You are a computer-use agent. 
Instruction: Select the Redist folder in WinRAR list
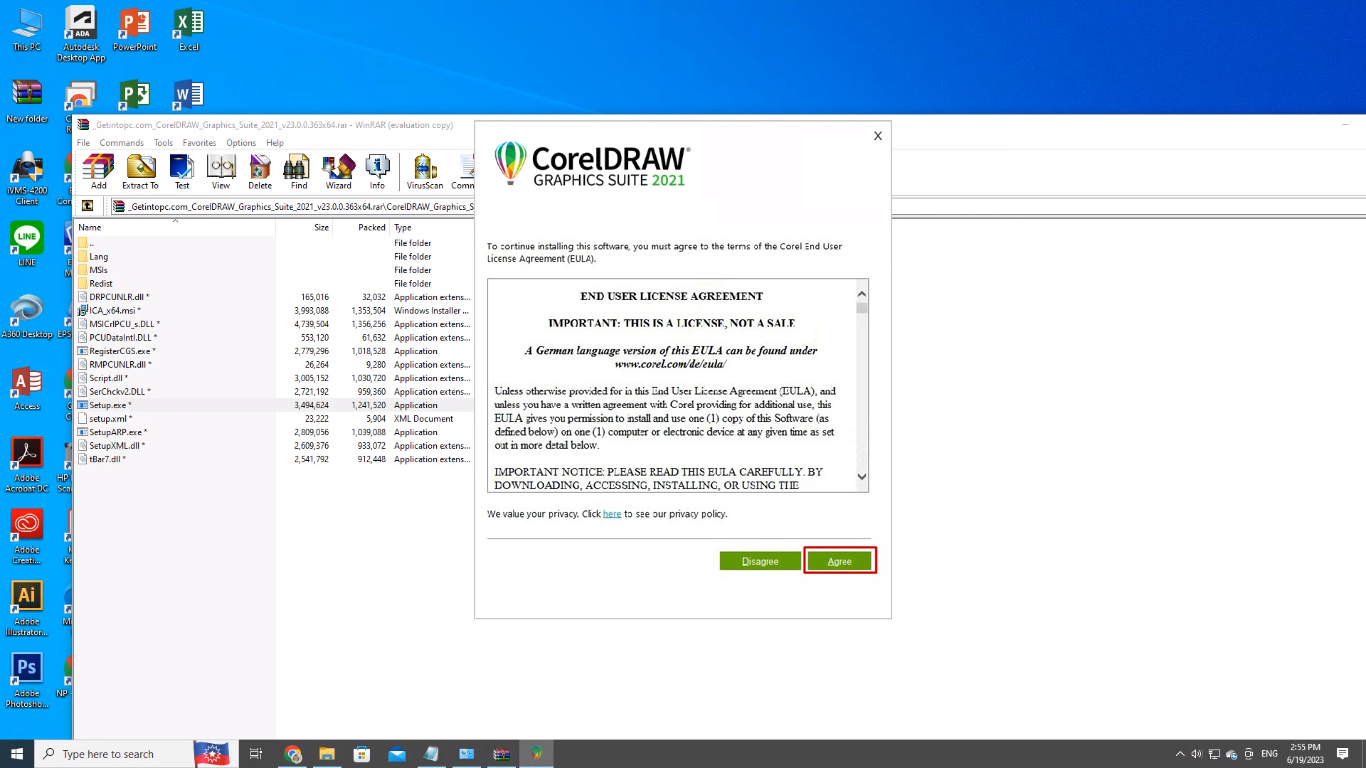pos(100,284)
